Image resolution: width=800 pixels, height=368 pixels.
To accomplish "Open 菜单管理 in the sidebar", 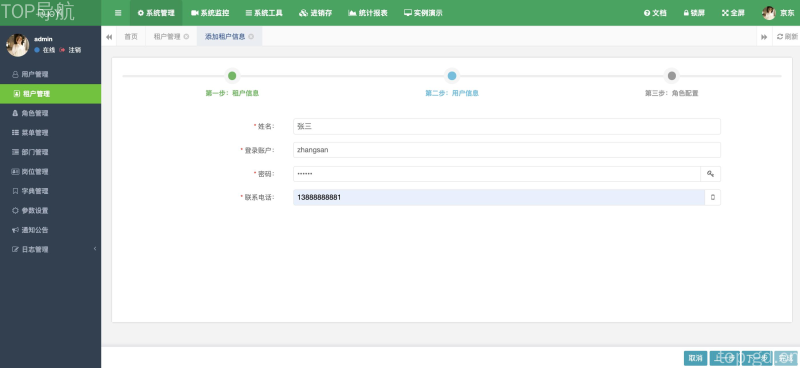I will point(51,133).
